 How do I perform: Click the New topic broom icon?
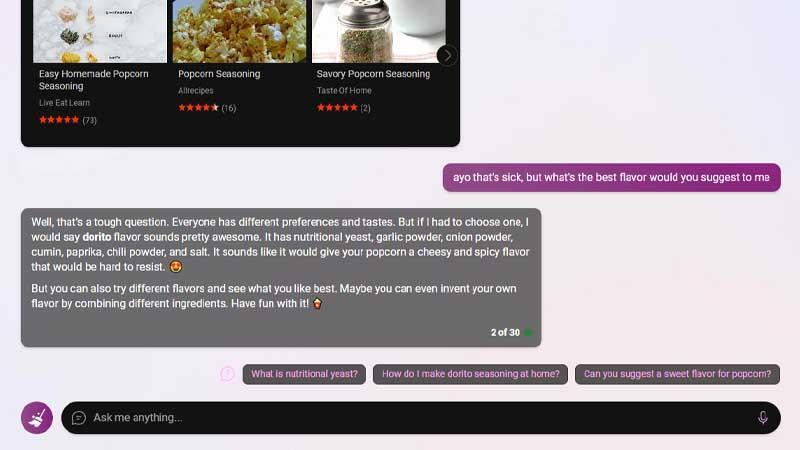[37, 418]
